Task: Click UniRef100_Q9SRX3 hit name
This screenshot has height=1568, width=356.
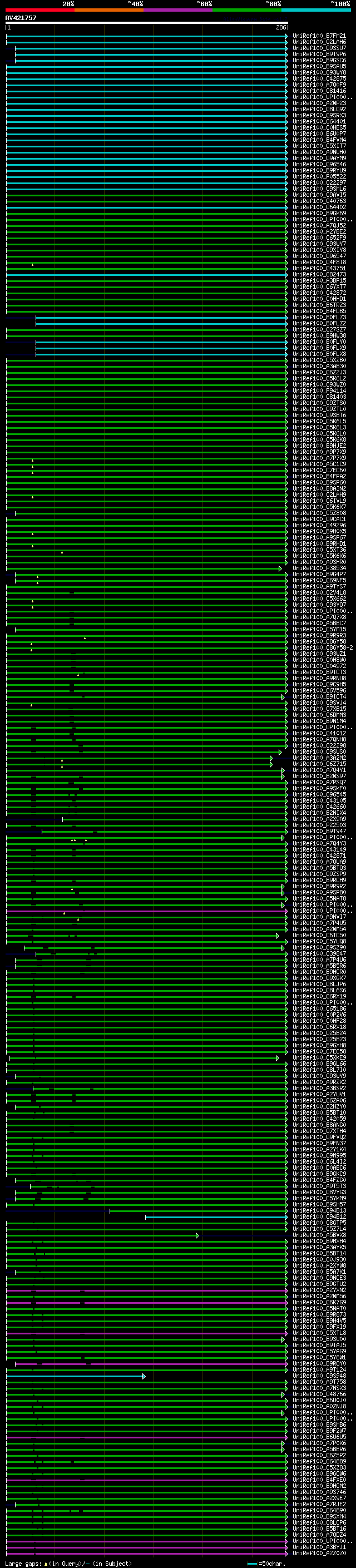Action: (x=319, y=115)
